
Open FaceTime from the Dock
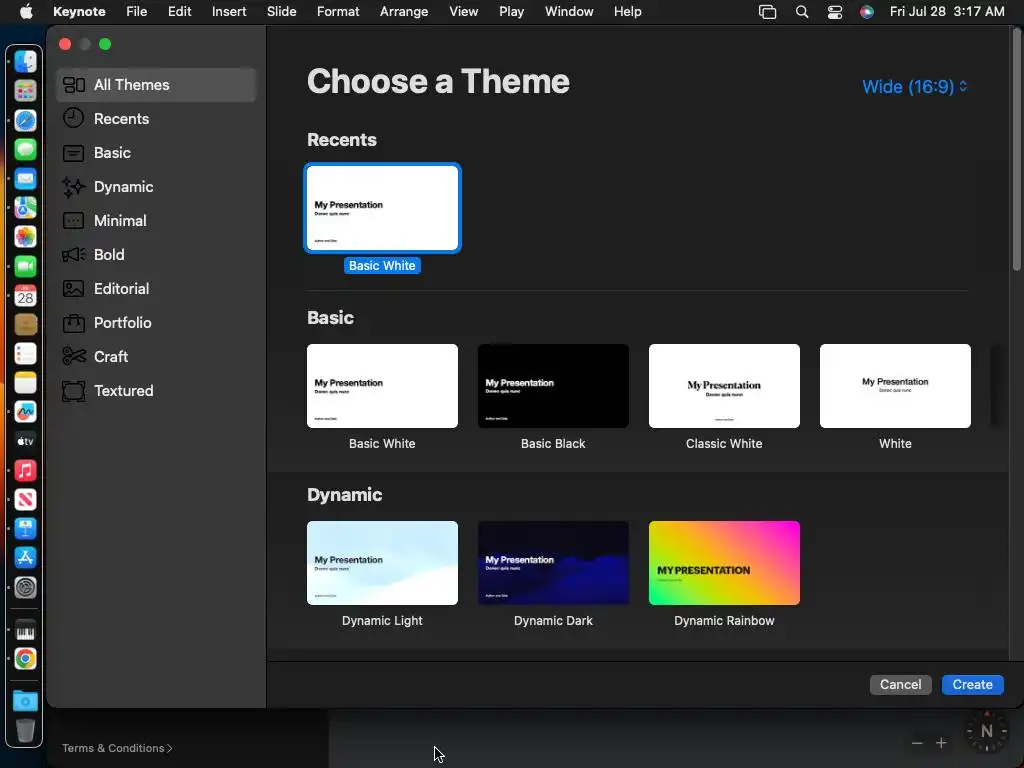(x=25, y=266)
